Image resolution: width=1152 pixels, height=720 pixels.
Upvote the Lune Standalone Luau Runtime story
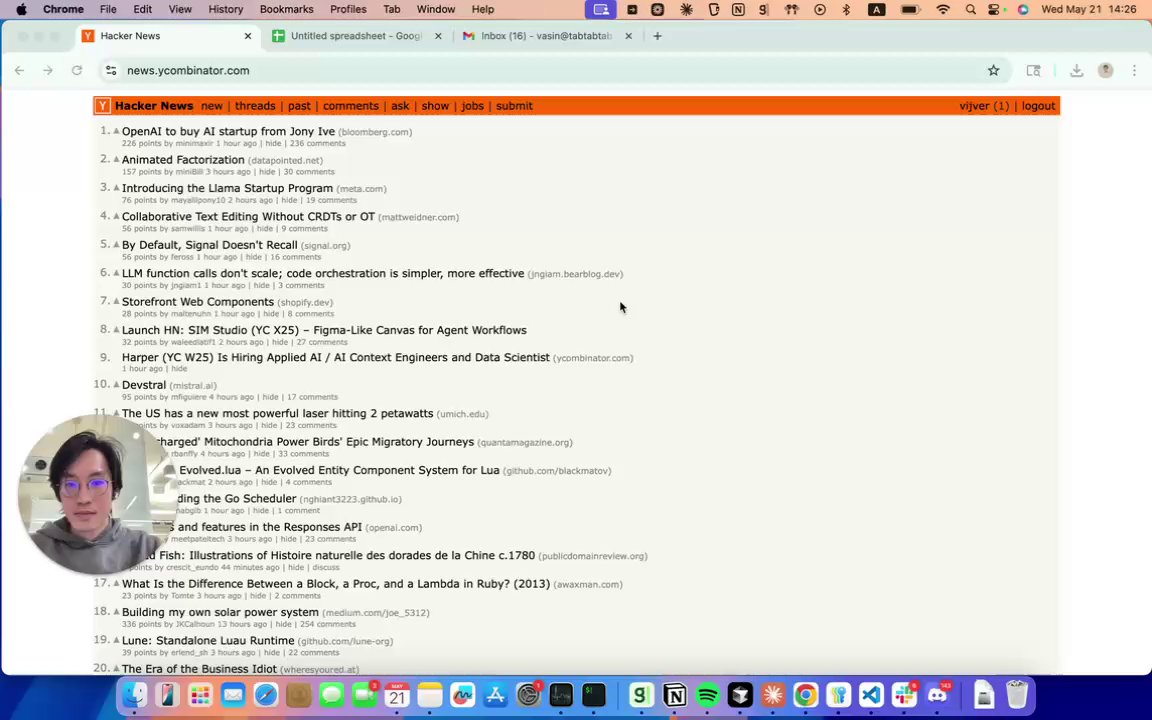pos(116,640)
